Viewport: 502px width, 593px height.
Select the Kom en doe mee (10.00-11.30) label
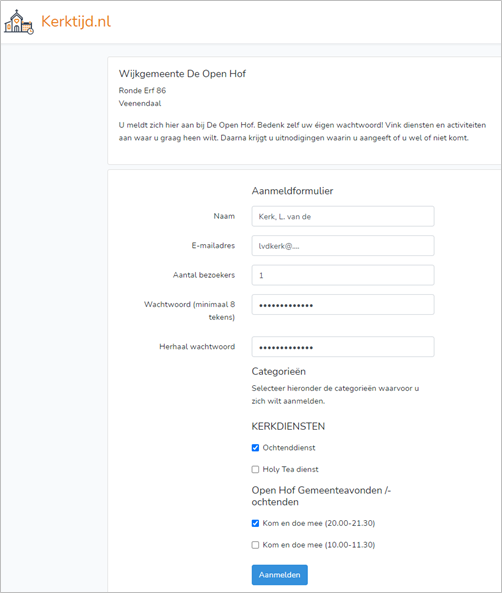(x=319, y=545)
